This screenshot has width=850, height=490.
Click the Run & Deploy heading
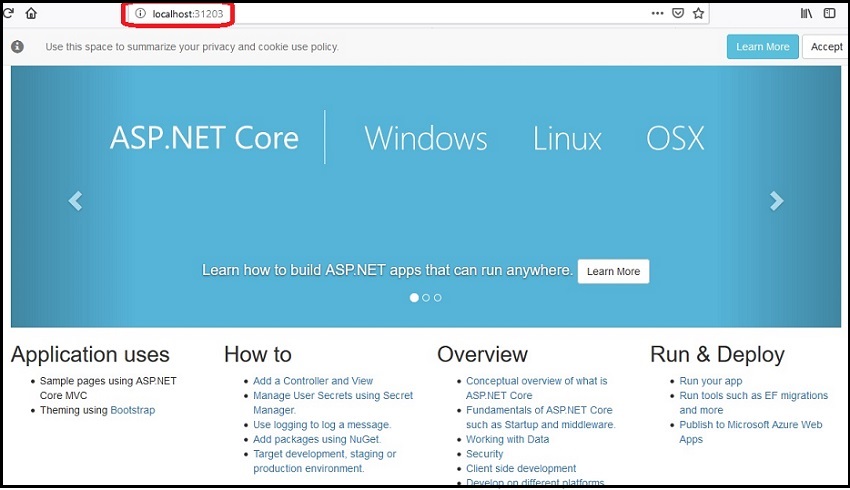(717, 354)
